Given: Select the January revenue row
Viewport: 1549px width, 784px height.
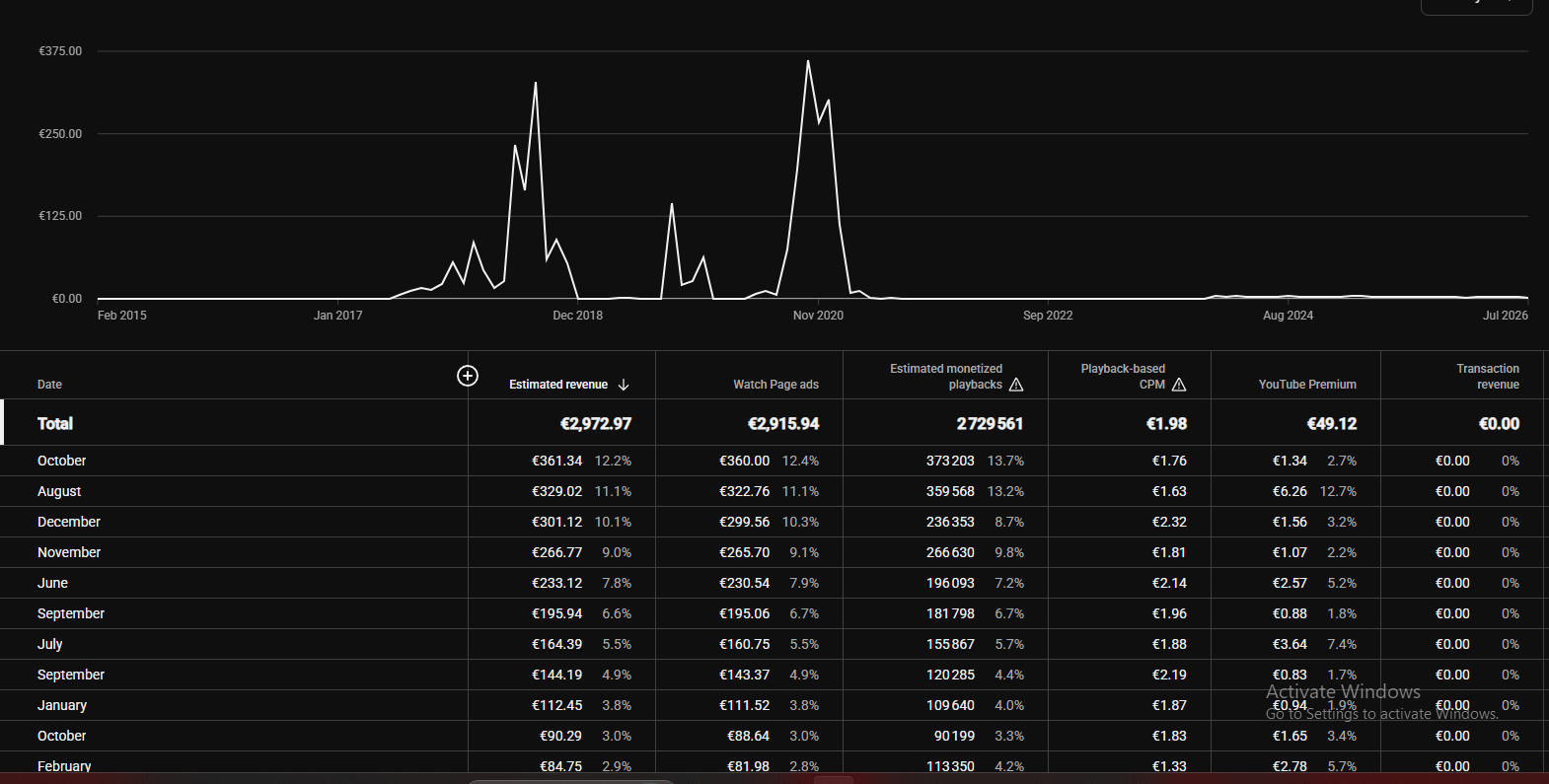Looking at the screenshot, I should pos(774,705).
